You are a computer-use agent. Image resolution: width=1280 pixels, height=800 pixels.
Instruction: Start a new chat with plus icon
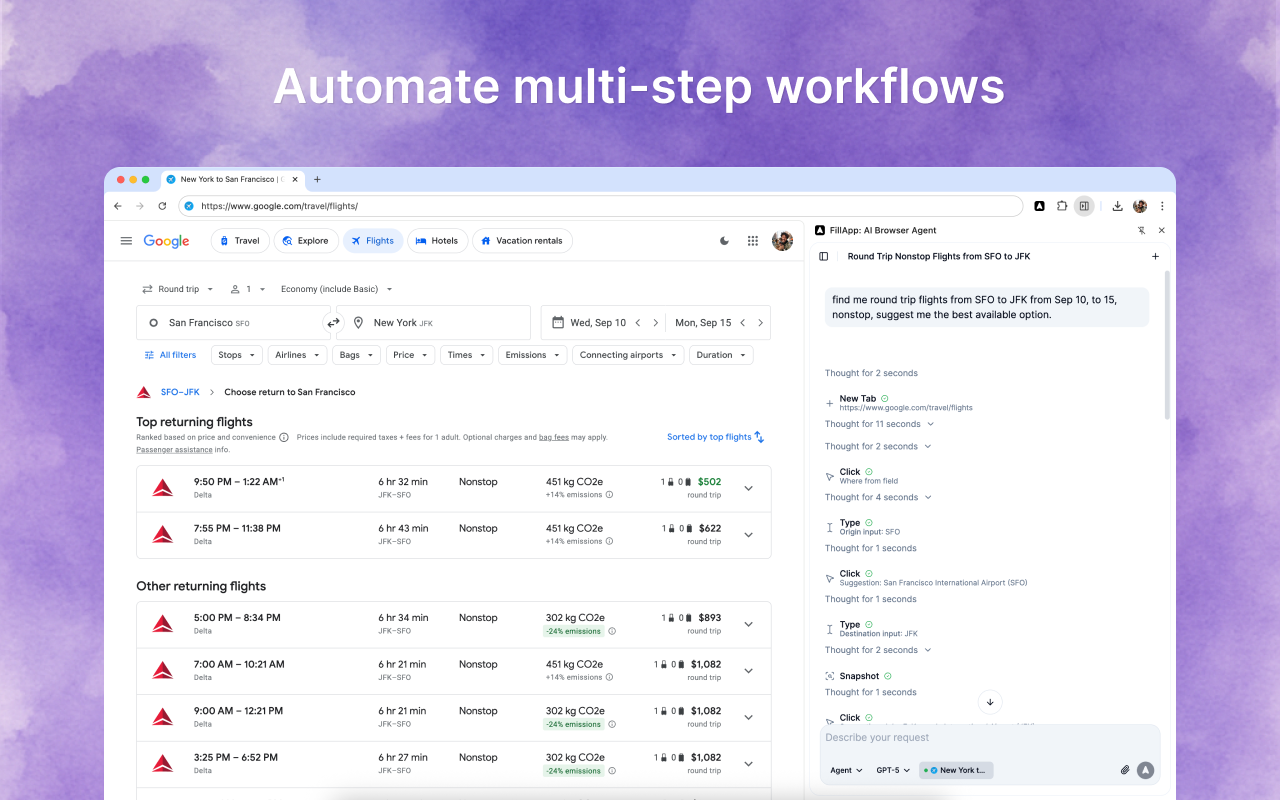(x=1155, y=257)
